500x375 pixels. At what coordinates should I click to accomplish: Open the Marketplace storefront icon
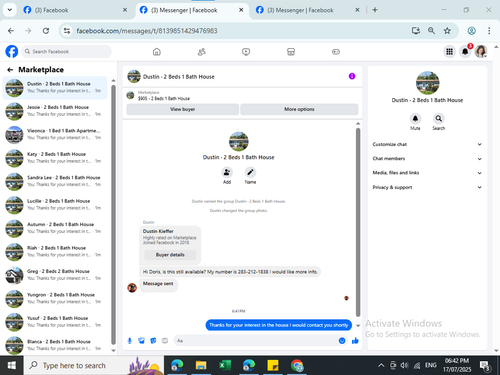pos(291,52)
